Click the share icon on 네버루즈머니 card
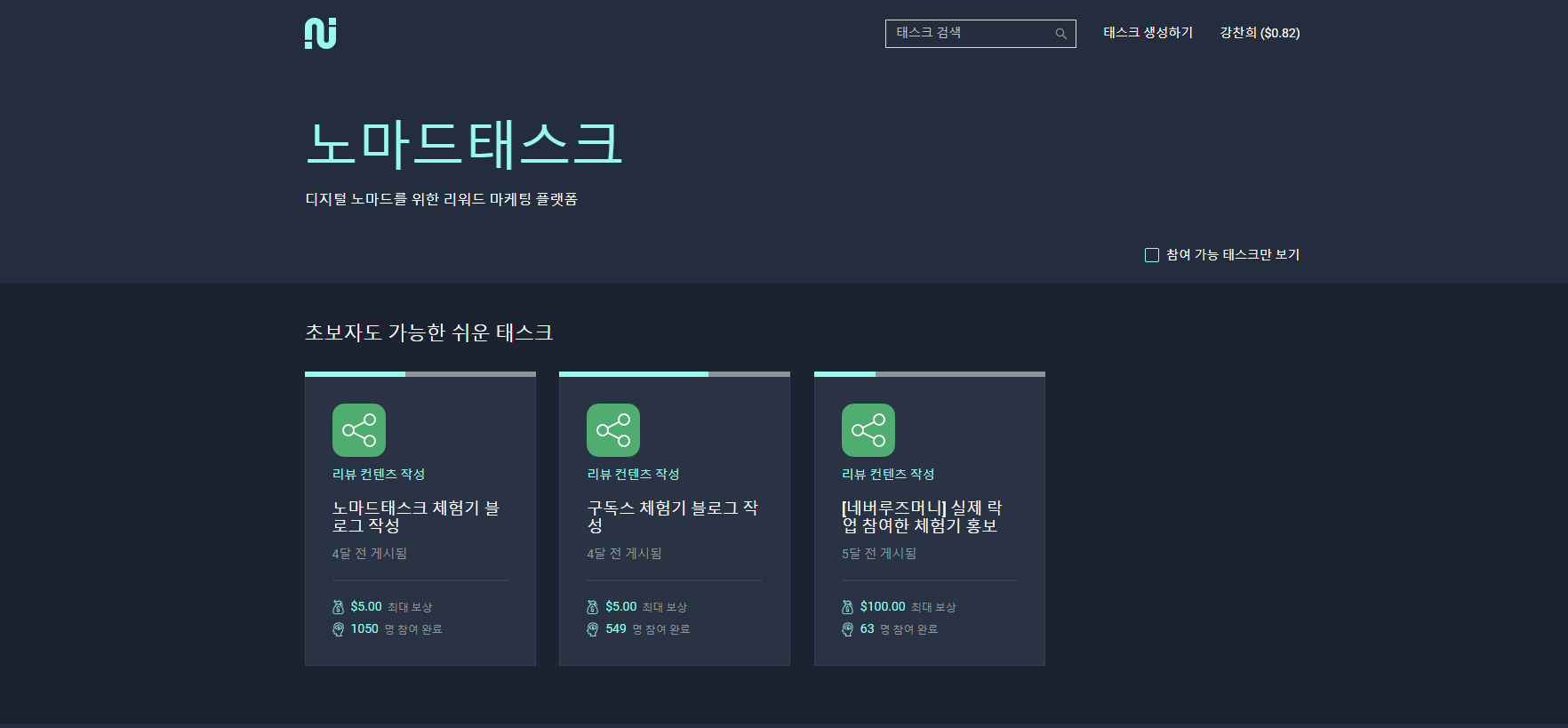This screenshot has width=1568, height=728. pos(868,430)
